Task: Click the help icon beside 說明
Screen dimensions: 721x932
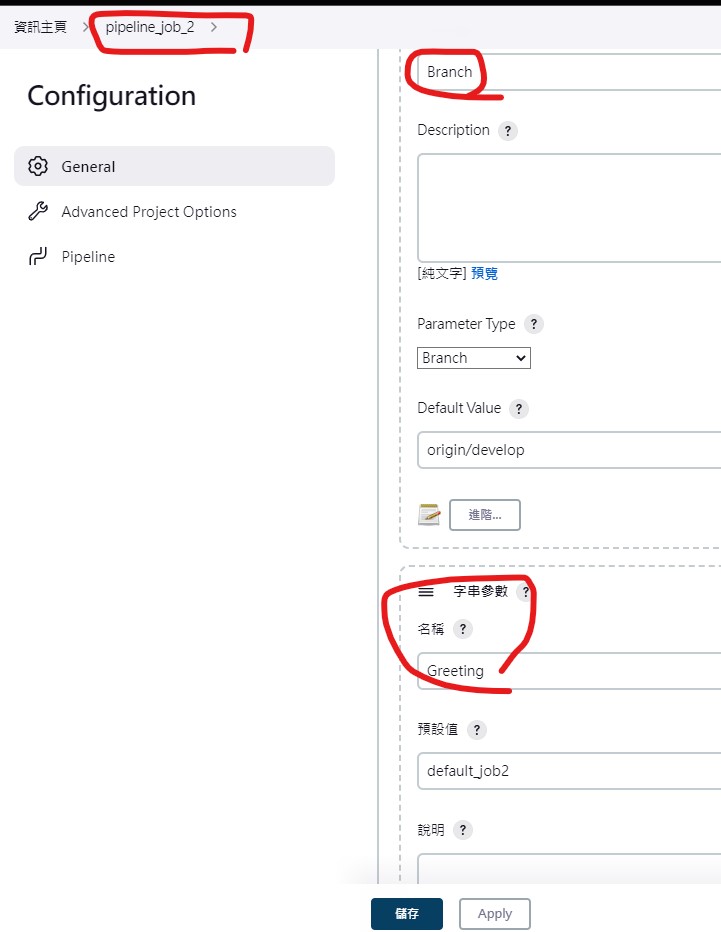Action: 462,830
